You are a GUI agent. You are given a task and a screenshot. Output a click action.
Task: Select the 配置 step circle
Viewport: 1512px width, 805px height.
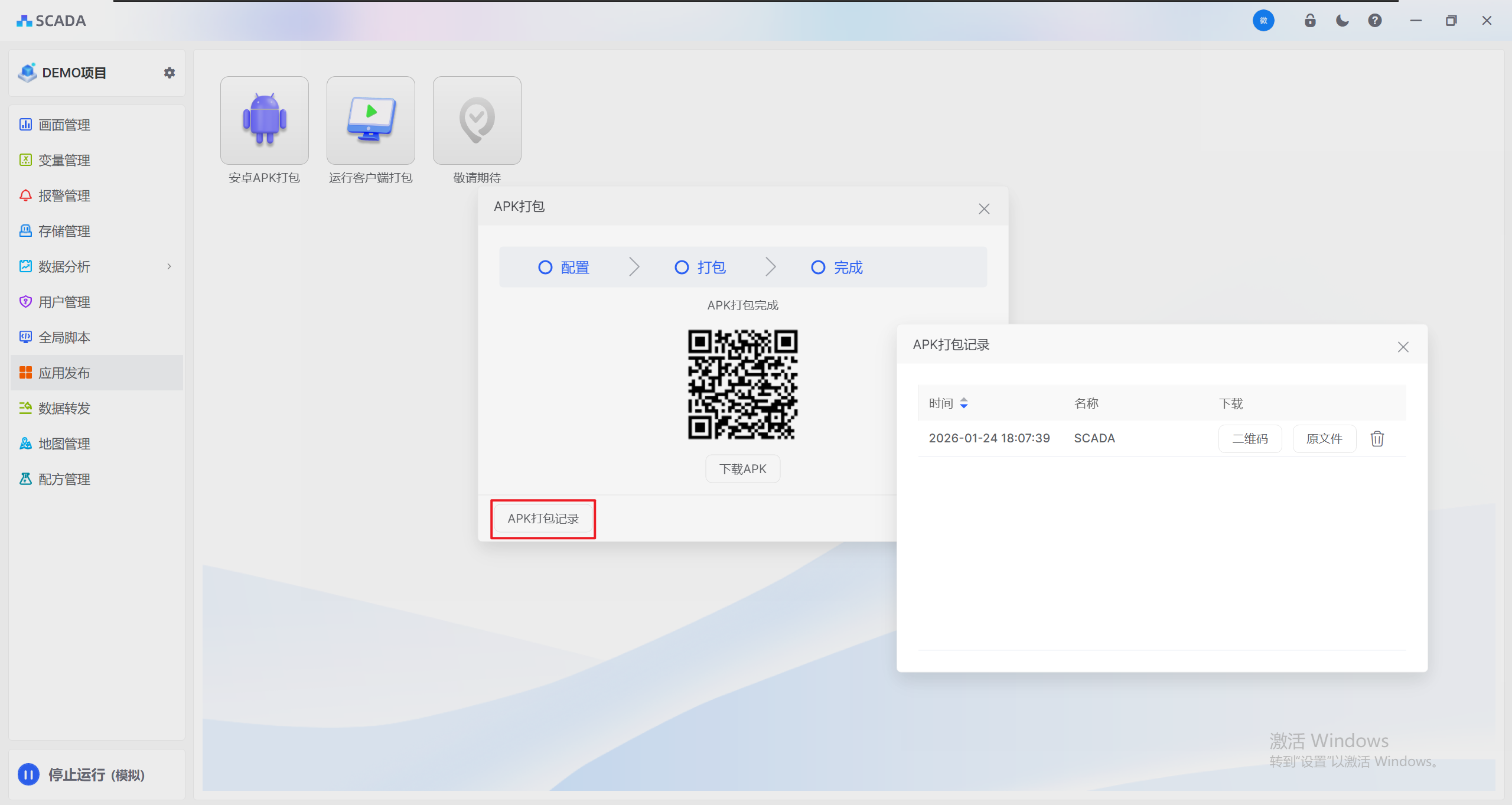tap(545, 268)
